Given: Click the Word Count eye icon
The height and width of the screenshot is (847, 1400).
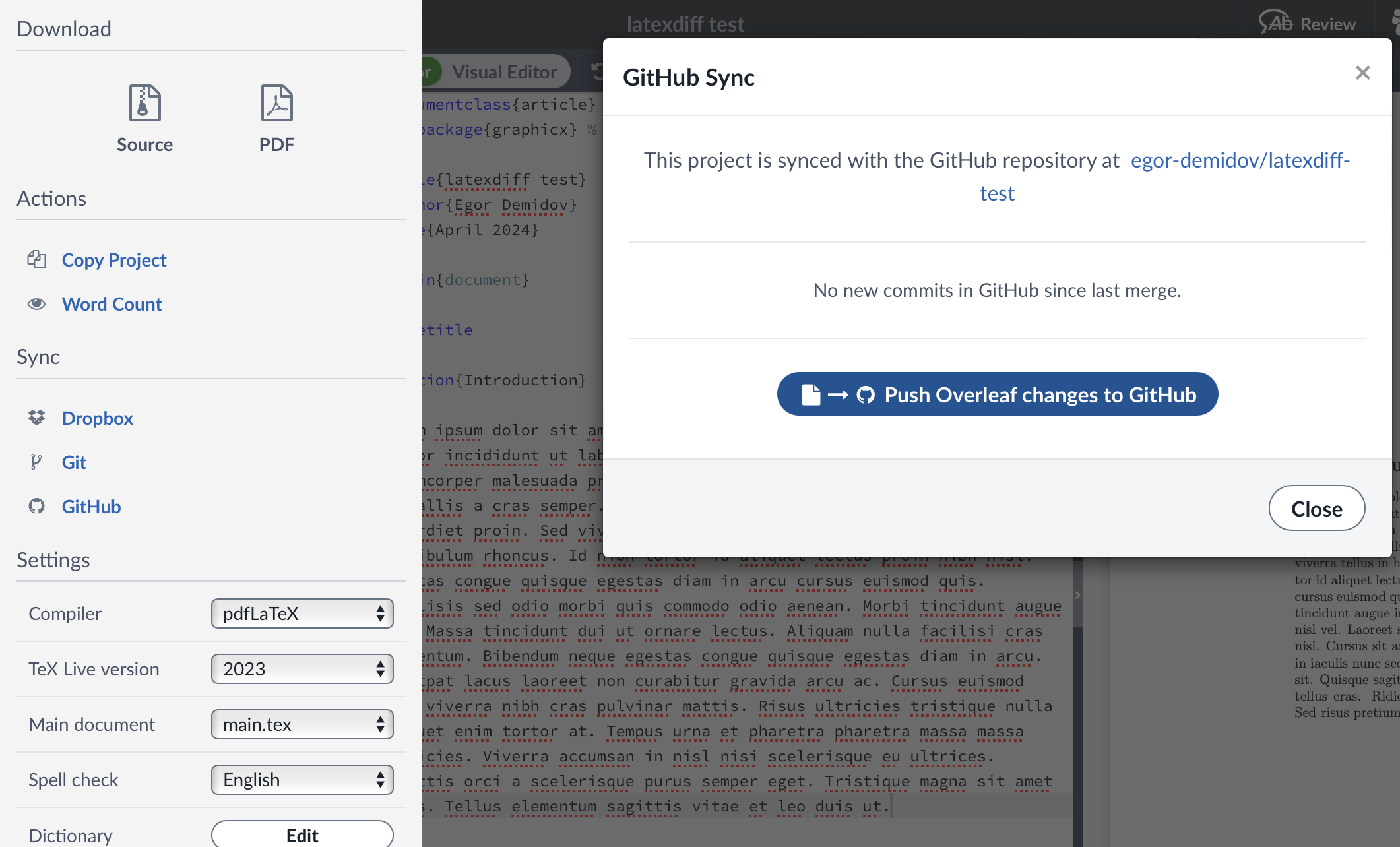Looking at the screenshot, I should 36,303.
